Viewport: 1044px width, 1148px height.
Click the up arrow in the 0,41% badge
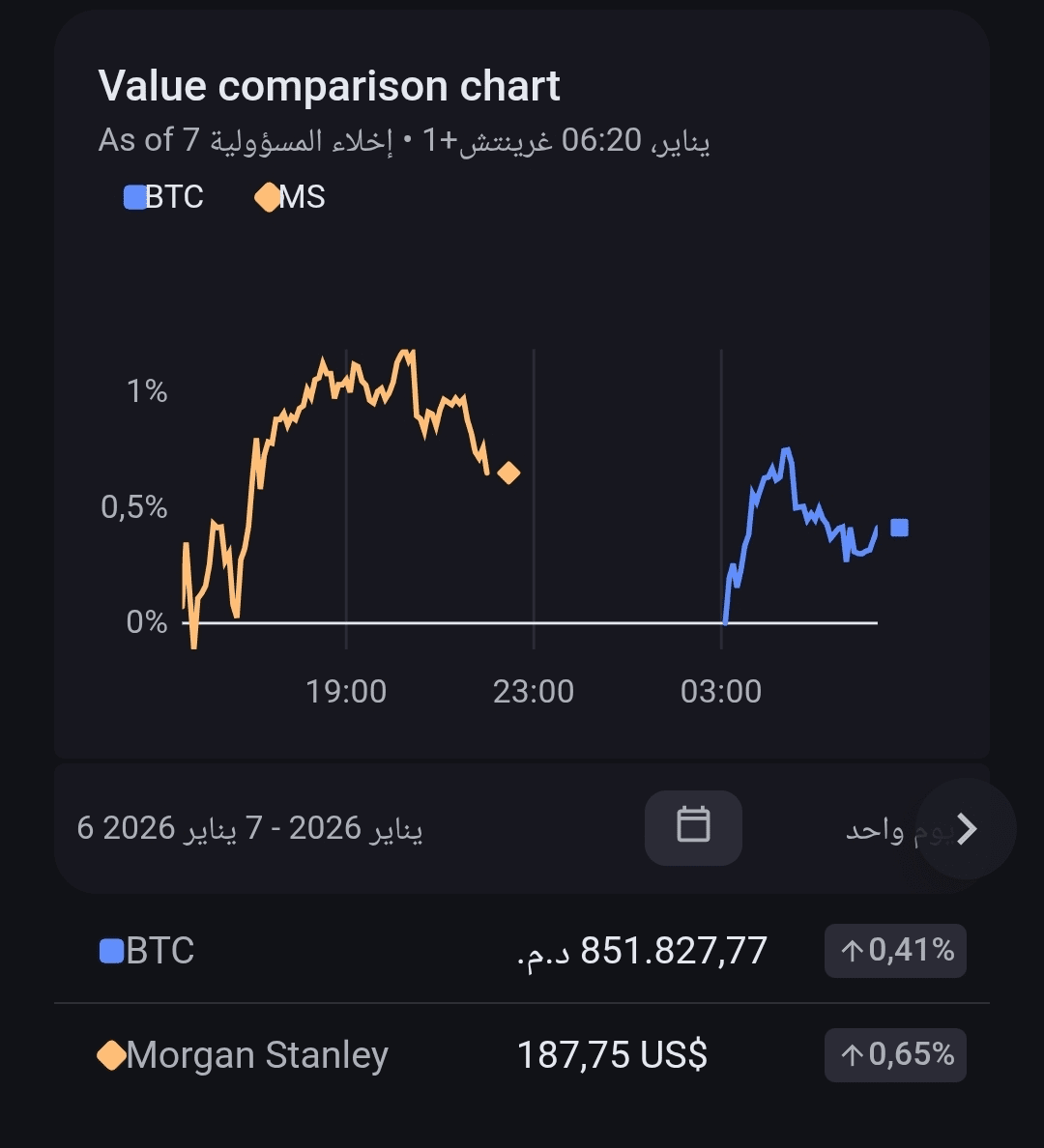(x=852, y=952)
